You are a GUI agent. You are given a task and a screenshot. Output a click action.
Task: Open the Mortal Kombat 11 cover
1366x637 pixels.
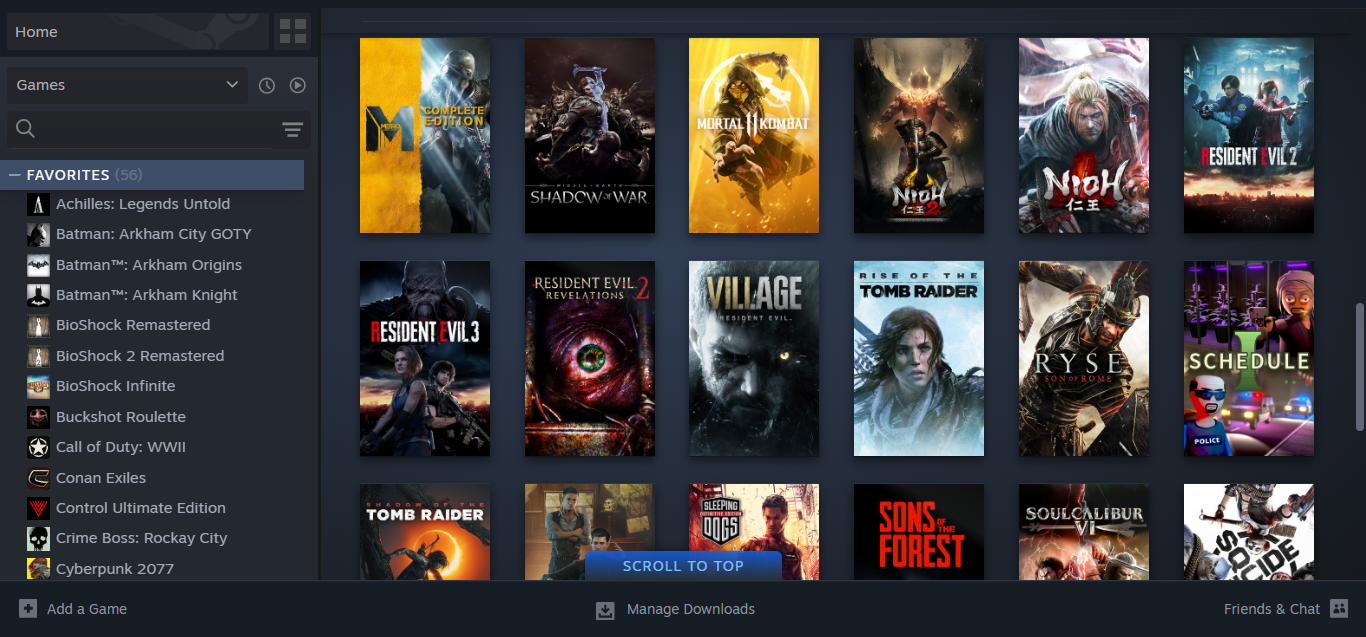(754, 136)
